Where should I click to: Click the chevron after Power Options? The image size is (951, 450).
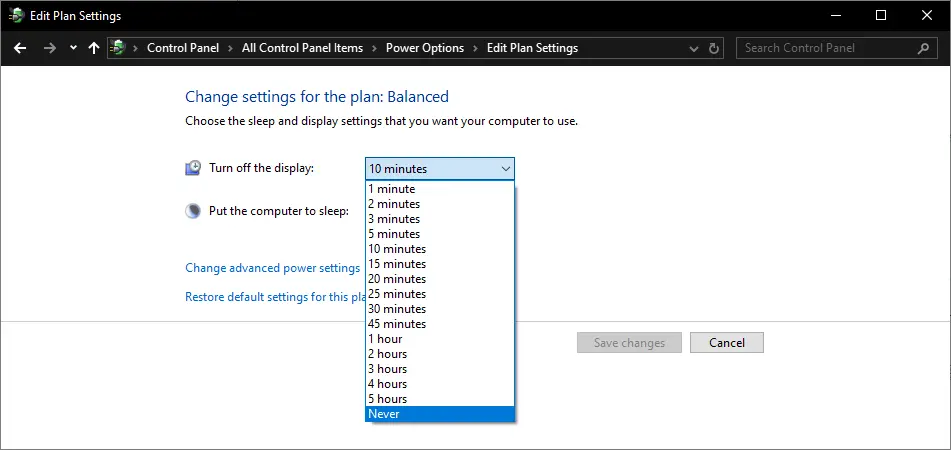click(476, 48)
